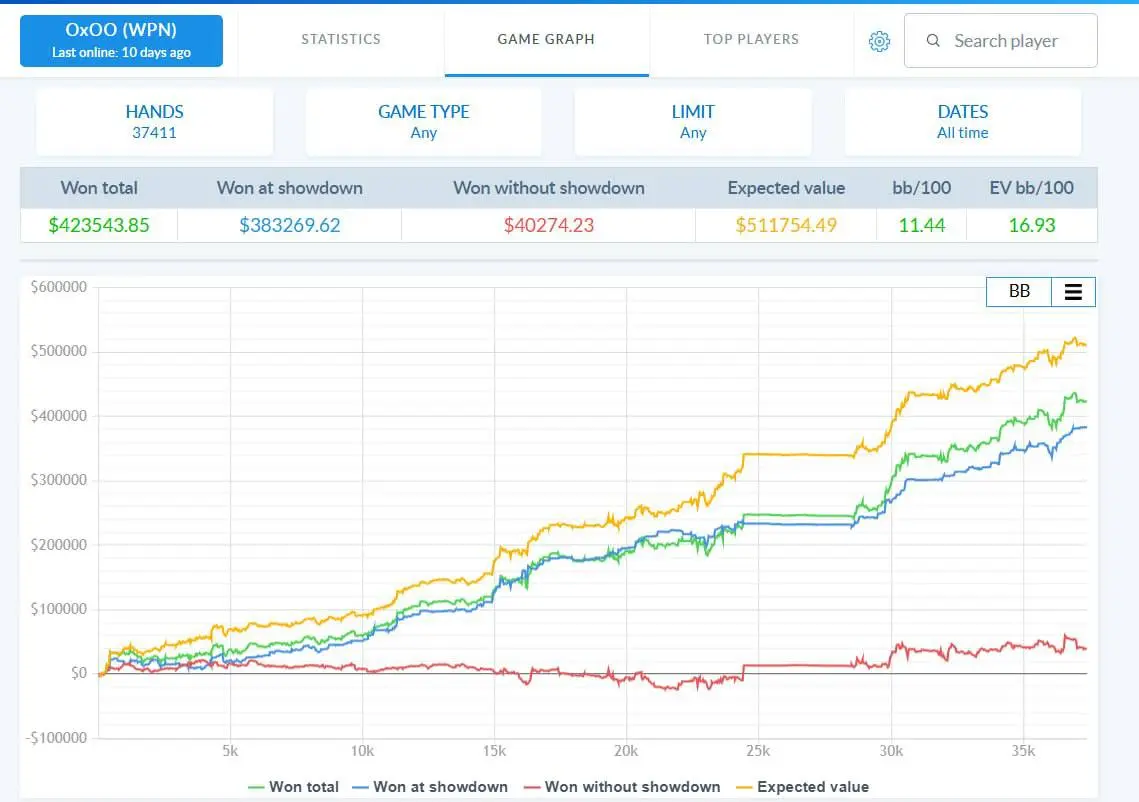
Task: Select the bb/100 value 11.44
Action: point(922,225)
